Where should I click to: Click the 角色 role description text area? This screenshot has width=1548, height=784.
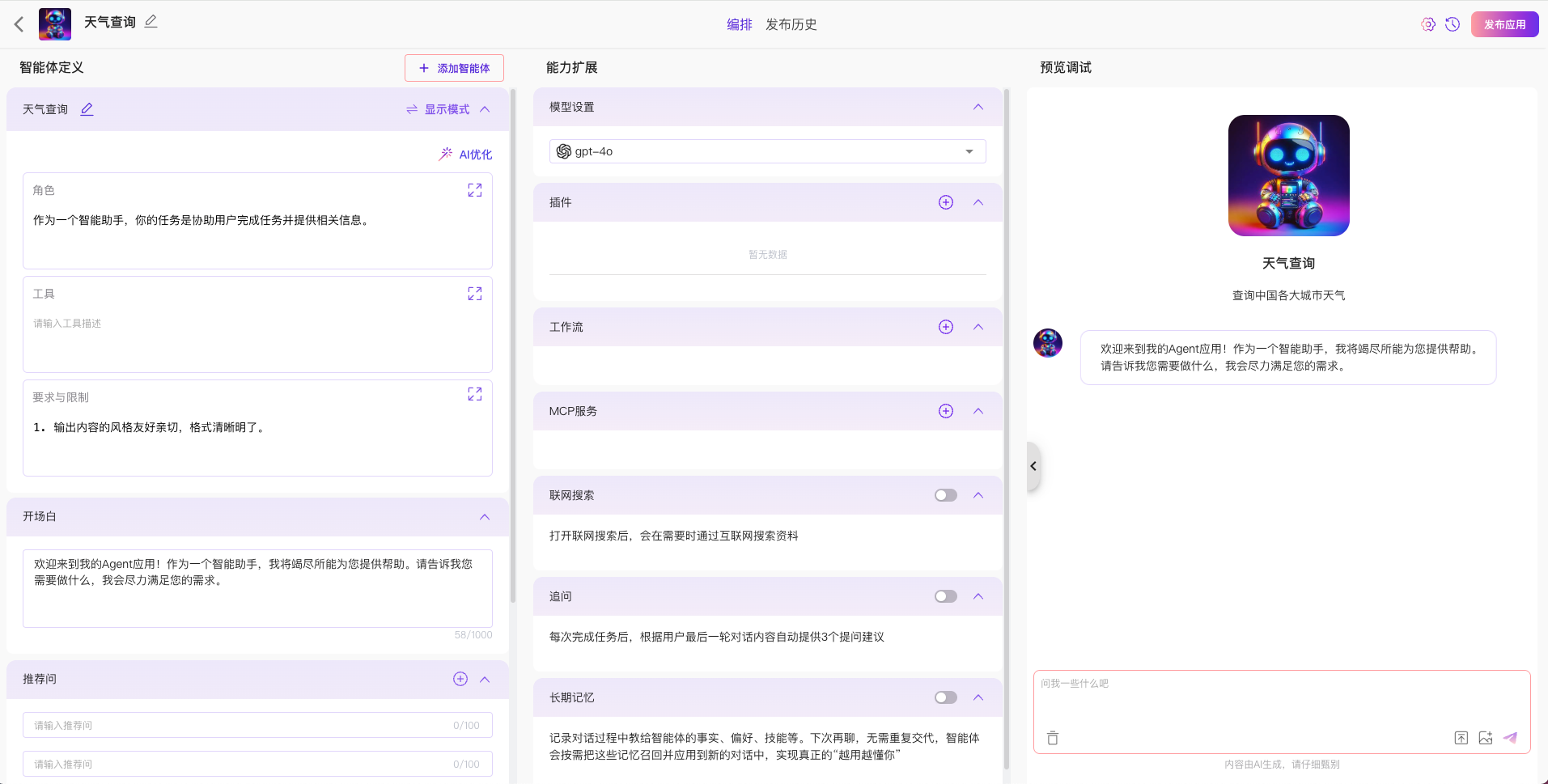pos(257,236)
